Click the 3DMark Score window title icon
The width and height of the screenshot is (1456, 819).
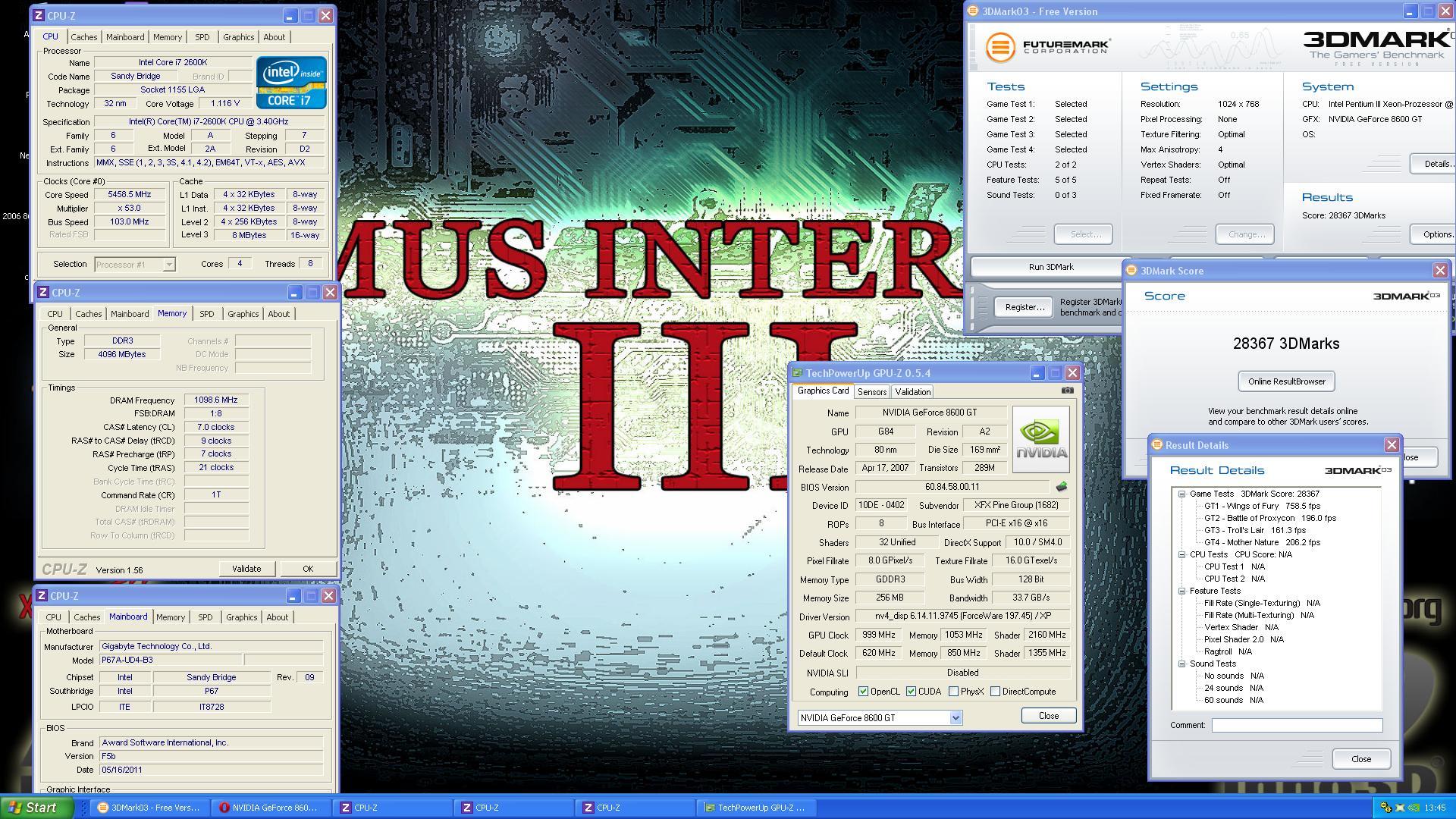[1131, 271]
